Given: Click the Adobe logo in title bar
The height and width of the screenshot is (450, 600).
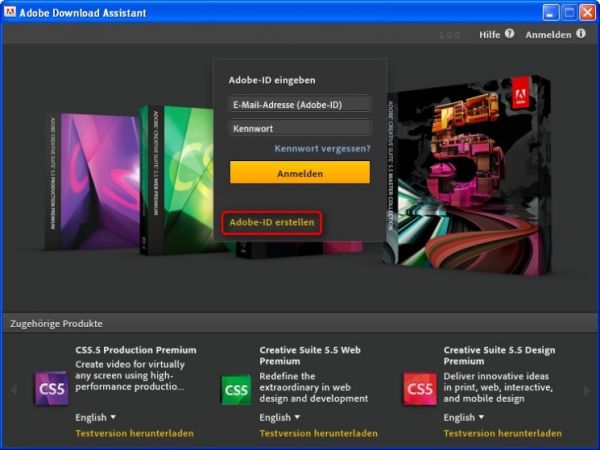Looking at the screenshot, I should point(10,12).
